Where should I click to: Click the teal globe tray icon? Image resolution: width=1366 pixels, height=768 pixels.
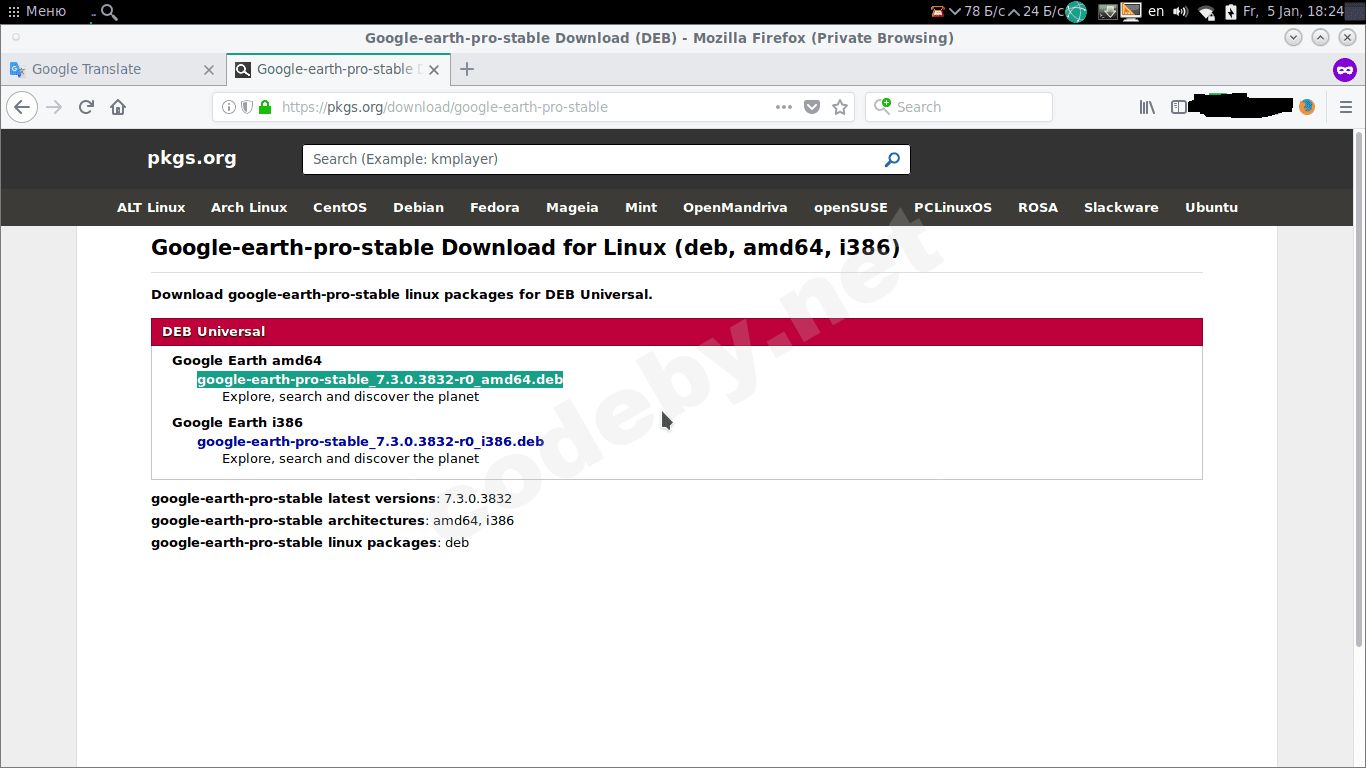point(1076,12)
